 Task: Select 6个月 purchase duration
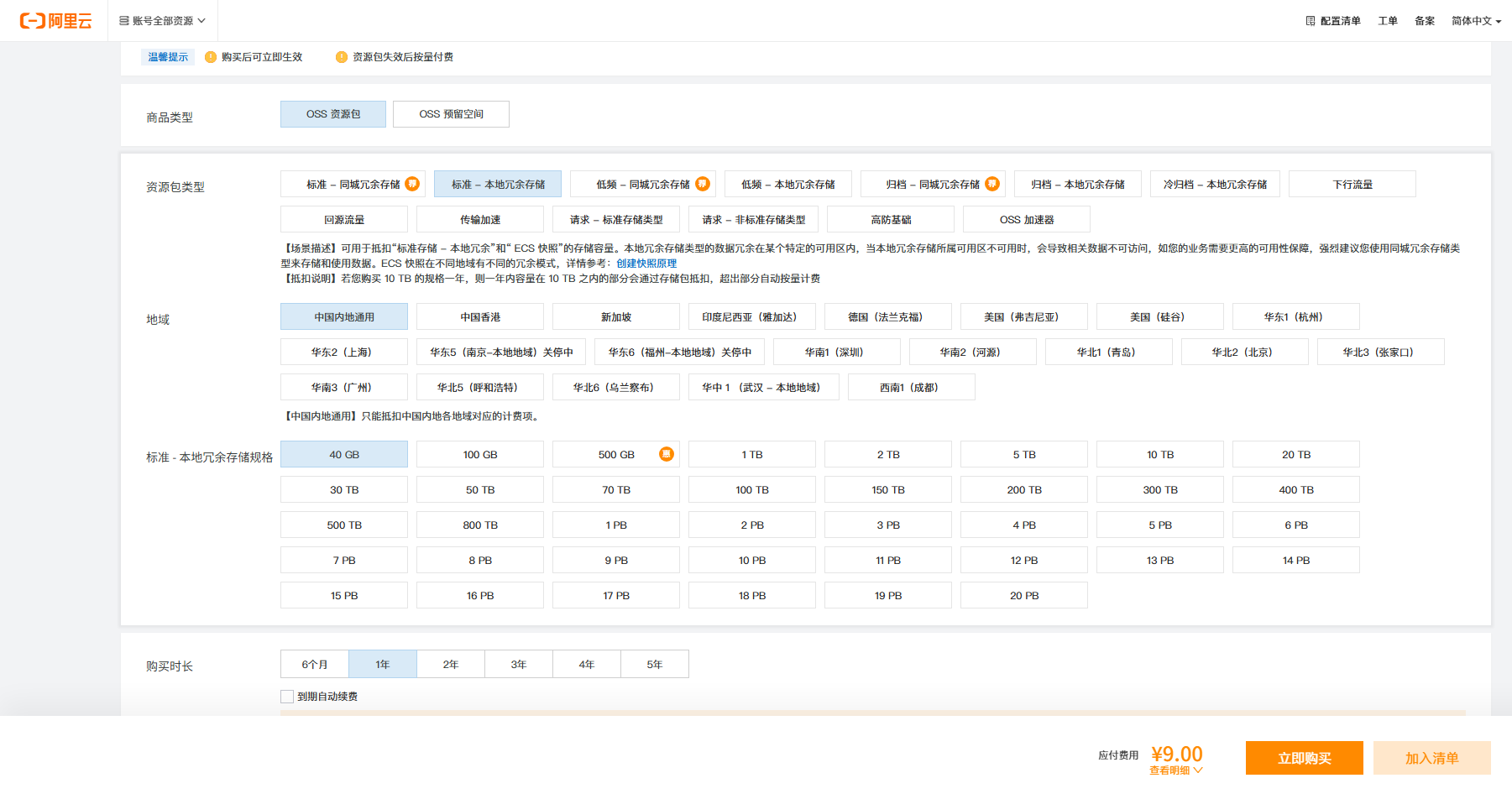coord(315,664)
